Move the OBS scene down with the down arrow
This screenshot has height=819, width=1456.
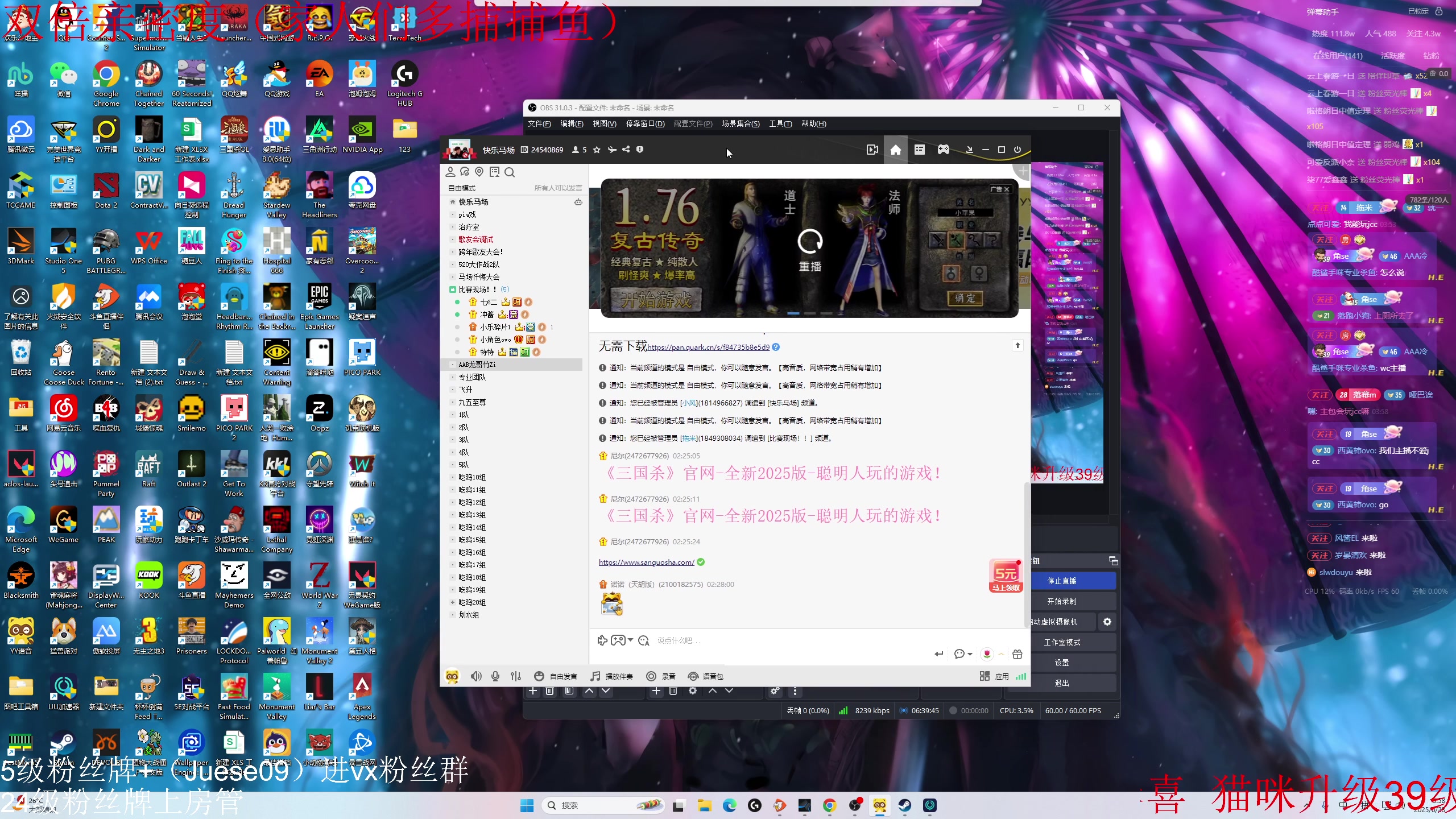click(606, 691)
